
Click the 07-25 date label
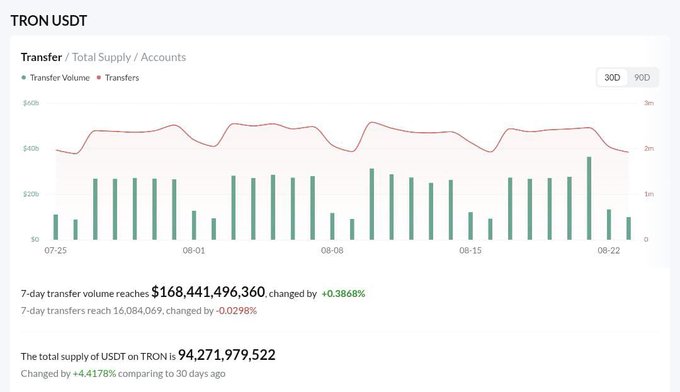(x=56, y=250)
